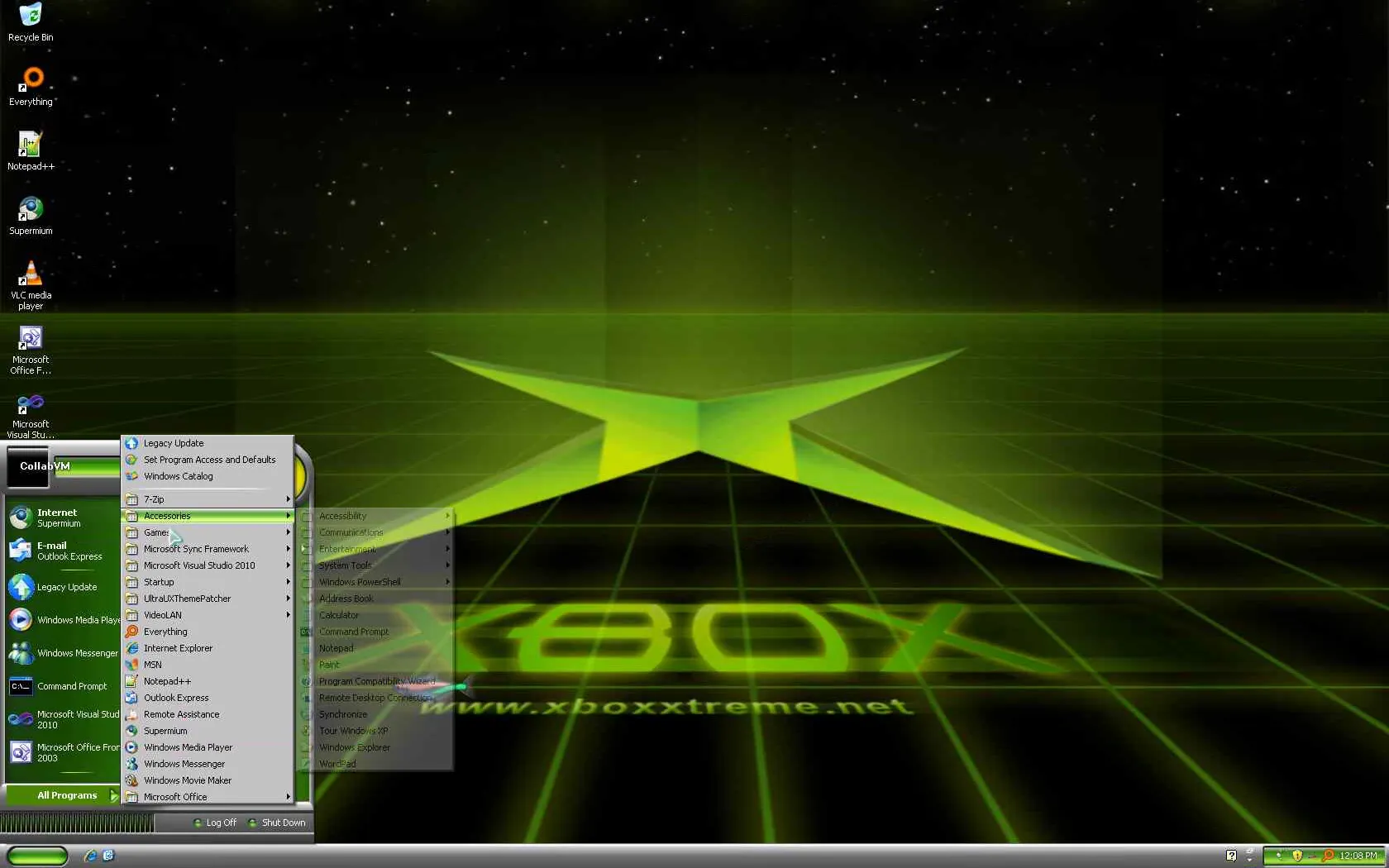Select Tour Windows XP in Accessories submenu
The width and height of the screenshot is (1389, 868).
tap(375, 731)
